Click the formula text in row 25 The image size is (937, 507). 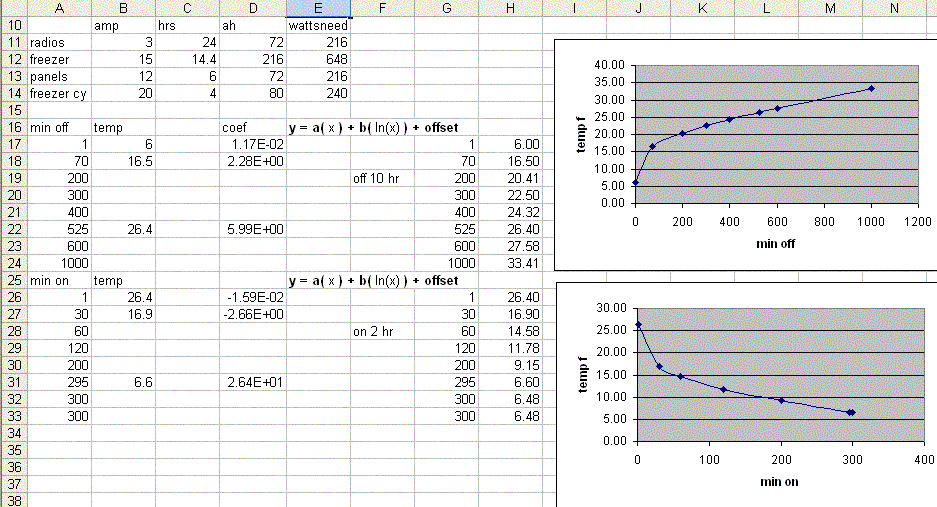pos(373,280)
